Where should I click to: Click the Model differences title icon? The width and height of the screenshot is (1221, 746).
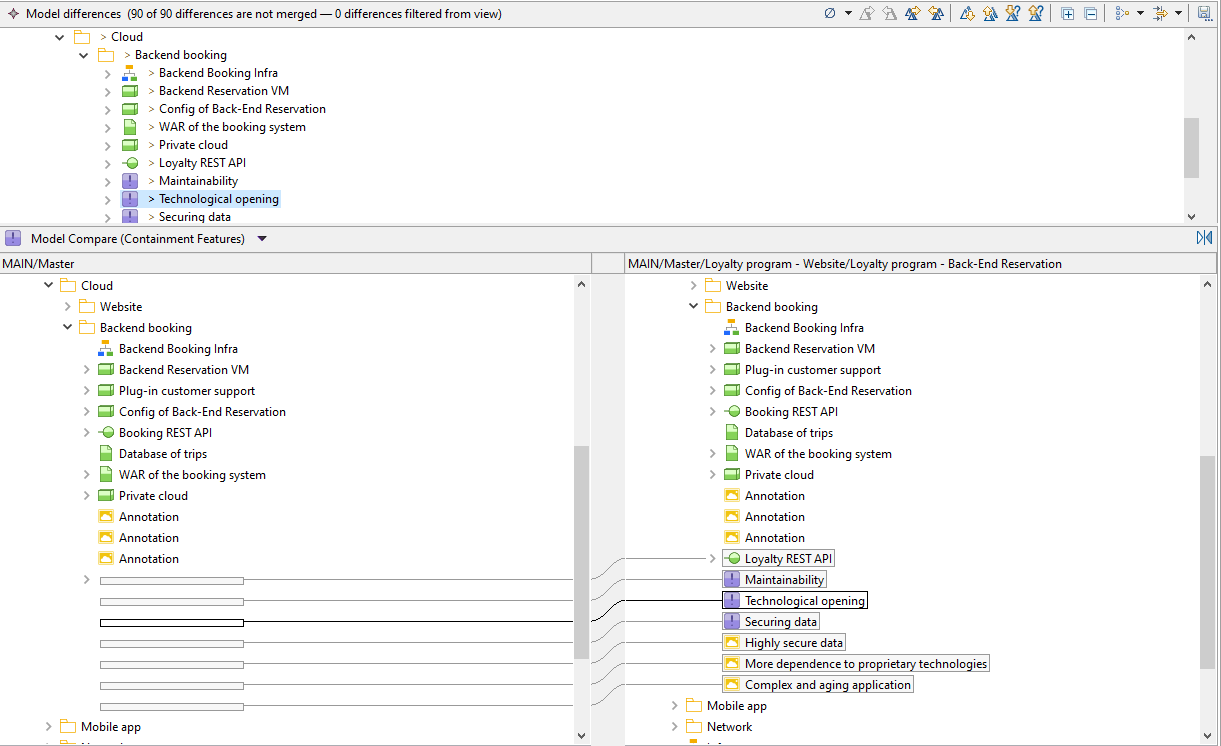click(x=12, y=14)
